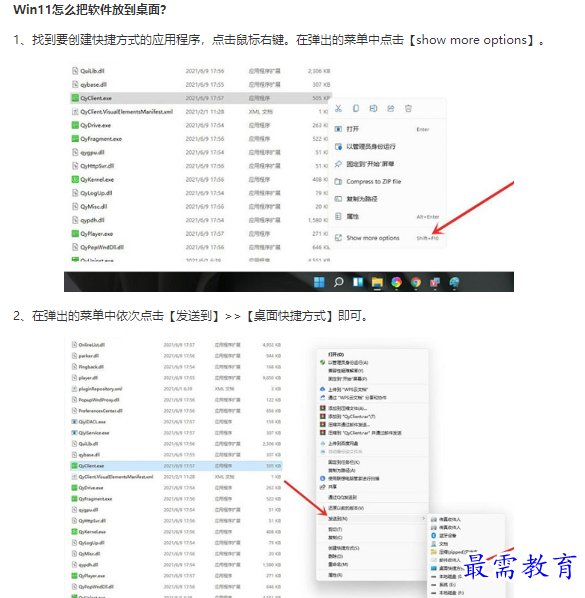Click the pin icon beside 固定到"开始"屏幕 in compact menu

338,164
